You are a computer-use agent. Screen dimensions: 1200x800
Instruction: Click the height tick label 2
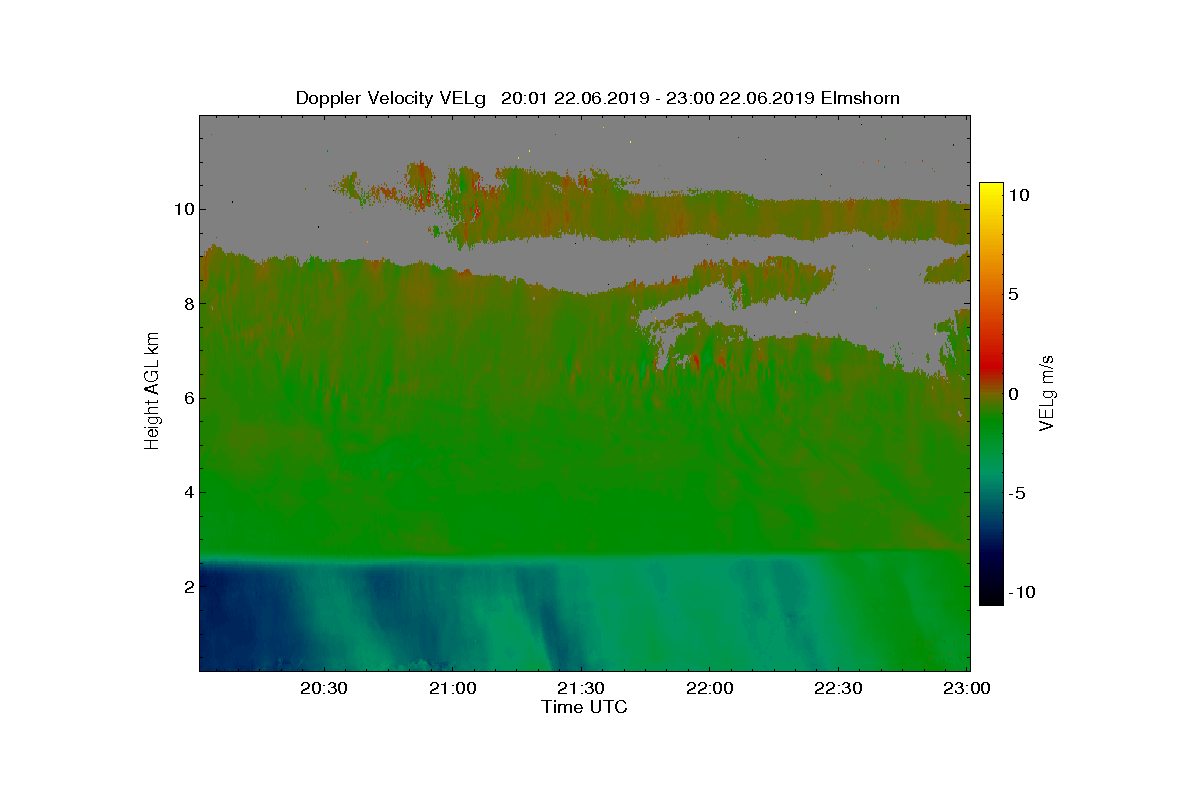(x=187, y=586)
